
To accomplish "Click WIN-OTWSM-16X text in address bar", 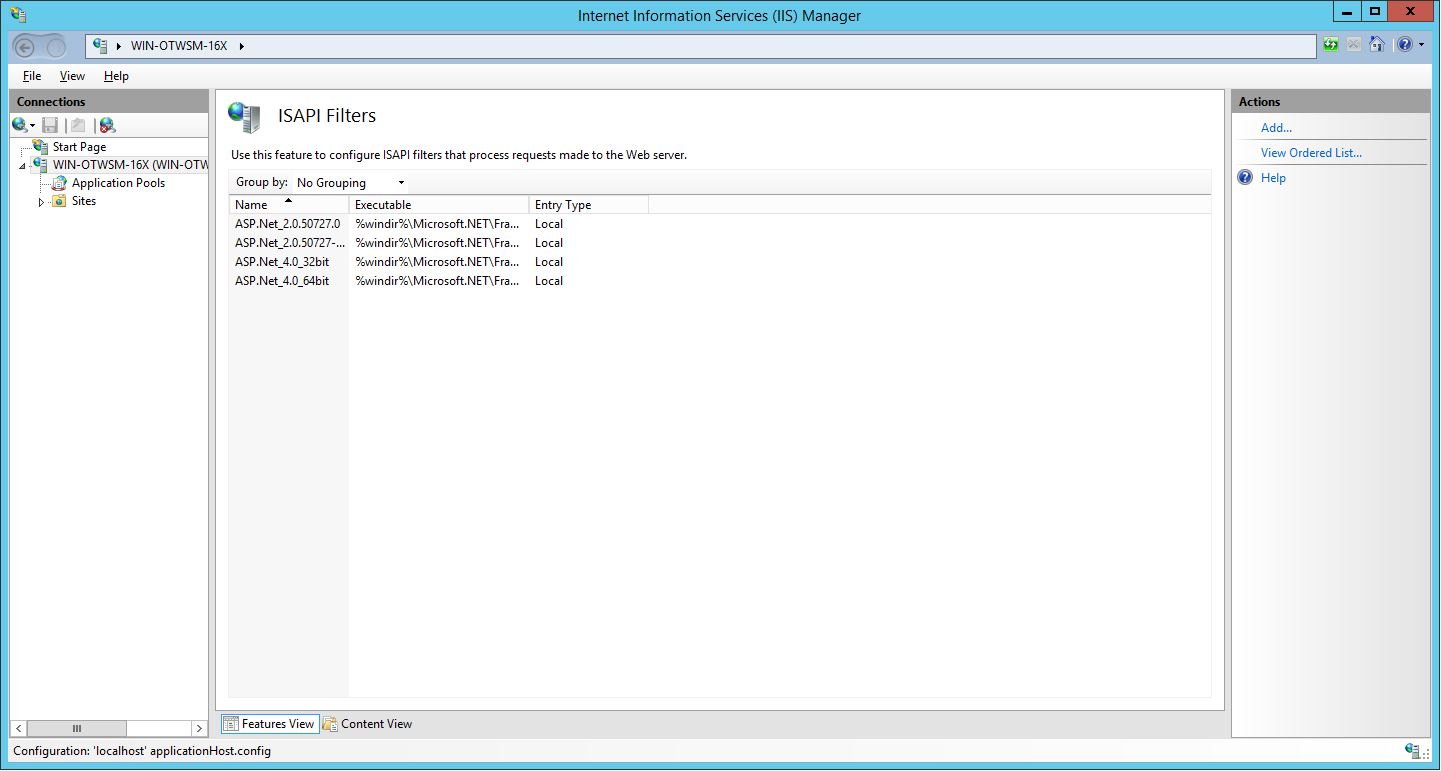I will [180, 46].
